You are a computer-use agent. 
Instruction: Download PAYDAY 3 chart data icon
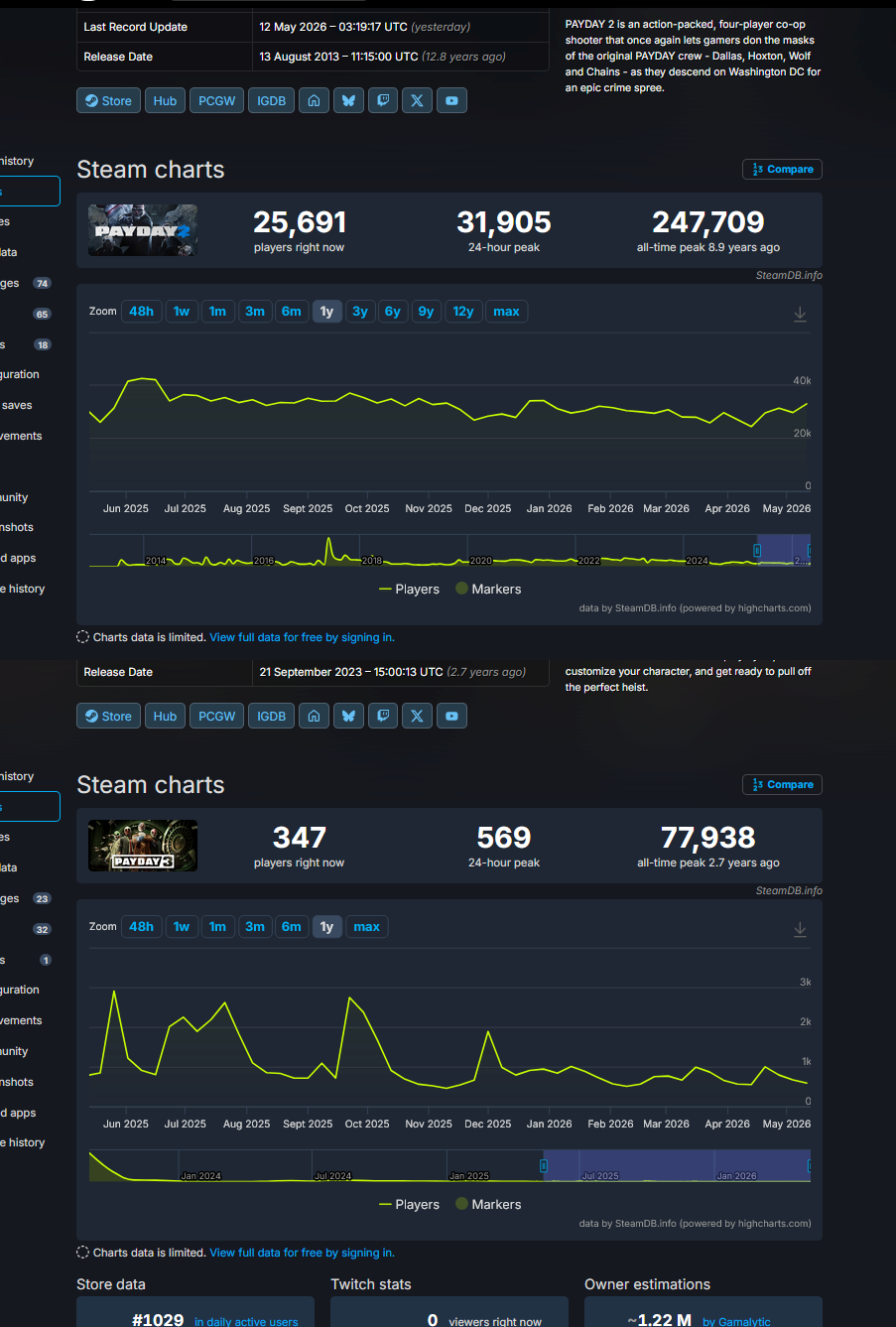pyautogui.click(x=800, y=929)
